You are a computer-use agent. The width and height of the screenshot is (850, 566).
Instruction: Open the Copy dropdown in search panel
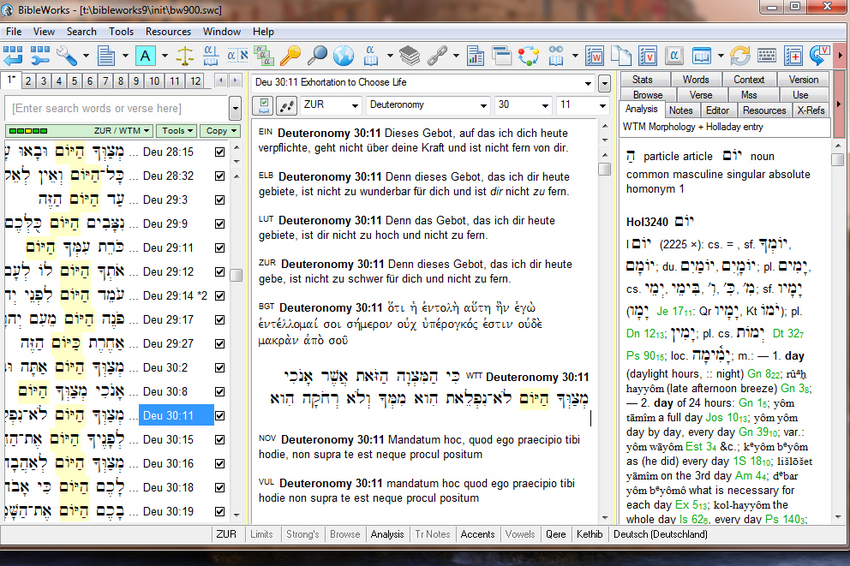tap(221, 131)
